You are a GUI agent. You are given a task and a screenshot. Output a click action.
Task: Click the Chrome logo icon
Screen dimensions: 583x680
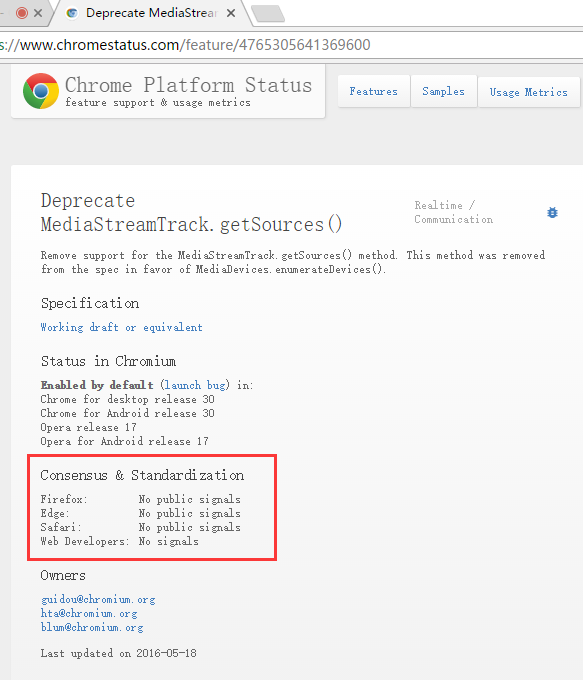pos(41,91)
